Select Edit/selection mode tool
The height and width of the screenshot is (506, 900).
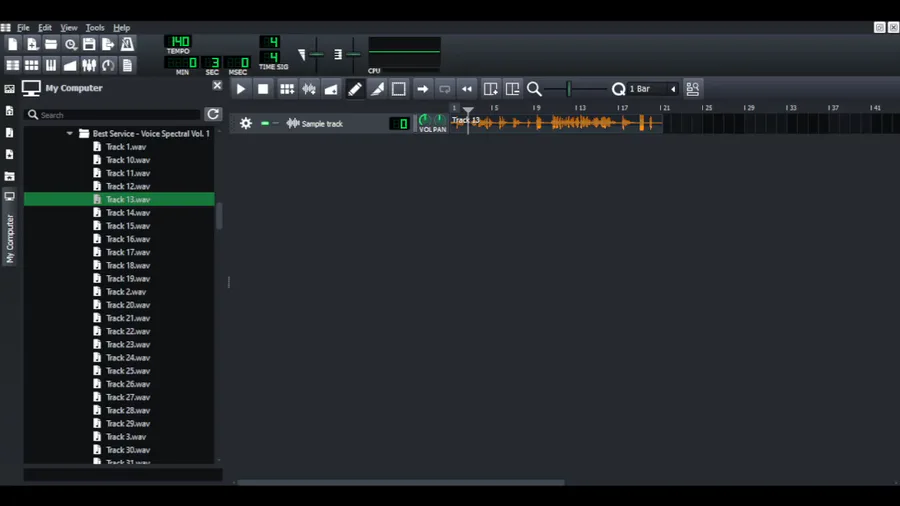click(x=398, y=89)
